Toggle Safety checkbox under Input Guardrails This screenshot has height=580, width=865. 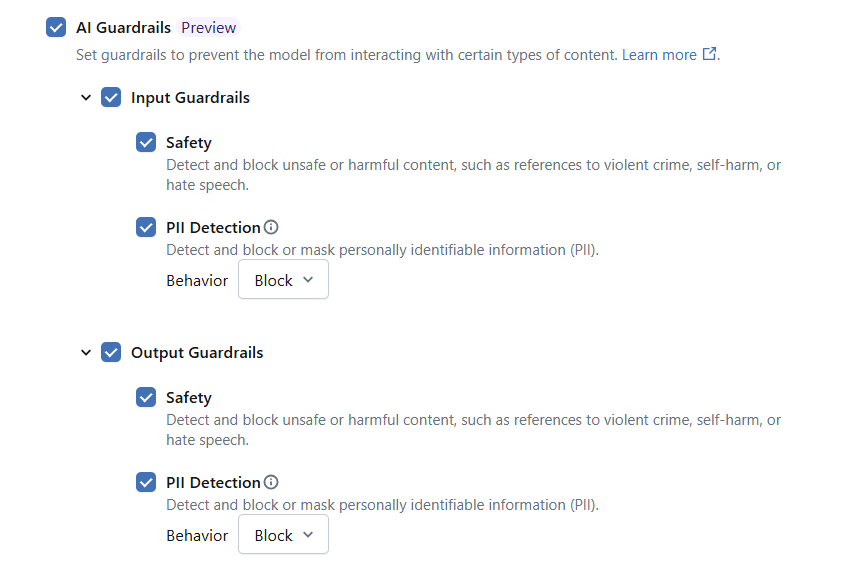(146, 143)
